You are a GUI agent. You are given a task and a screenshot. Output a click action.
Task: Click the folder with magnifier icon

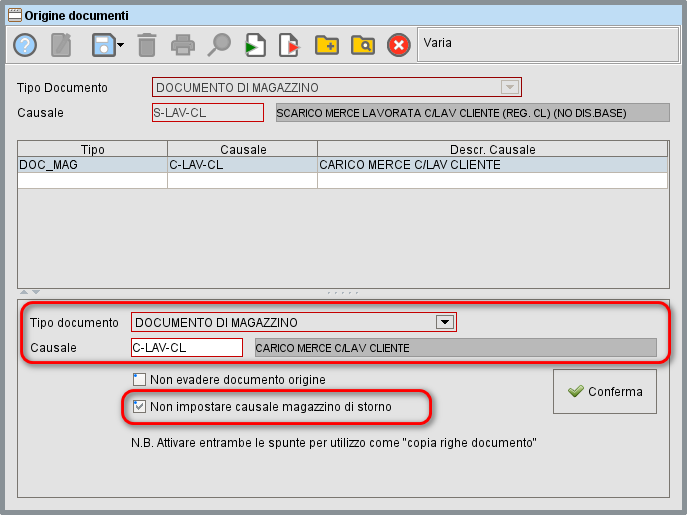(362, 45)
